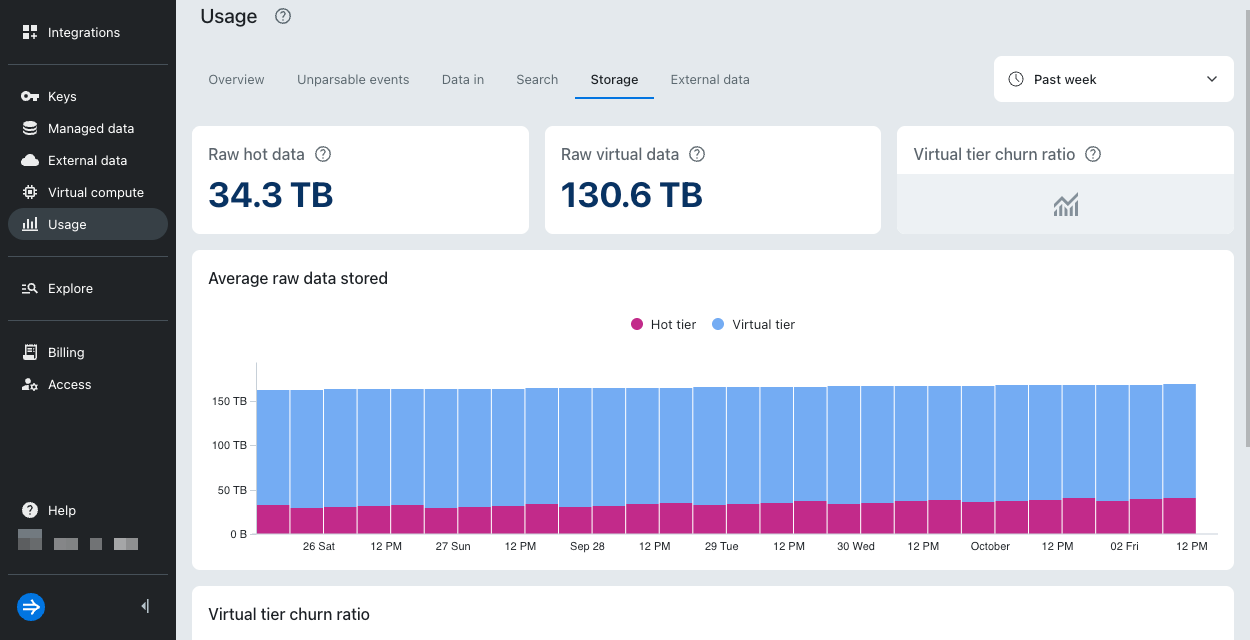This screenshot has height=640, width=1250.
Task: Click the blue arrow logo button
Action: coord(31,606)
